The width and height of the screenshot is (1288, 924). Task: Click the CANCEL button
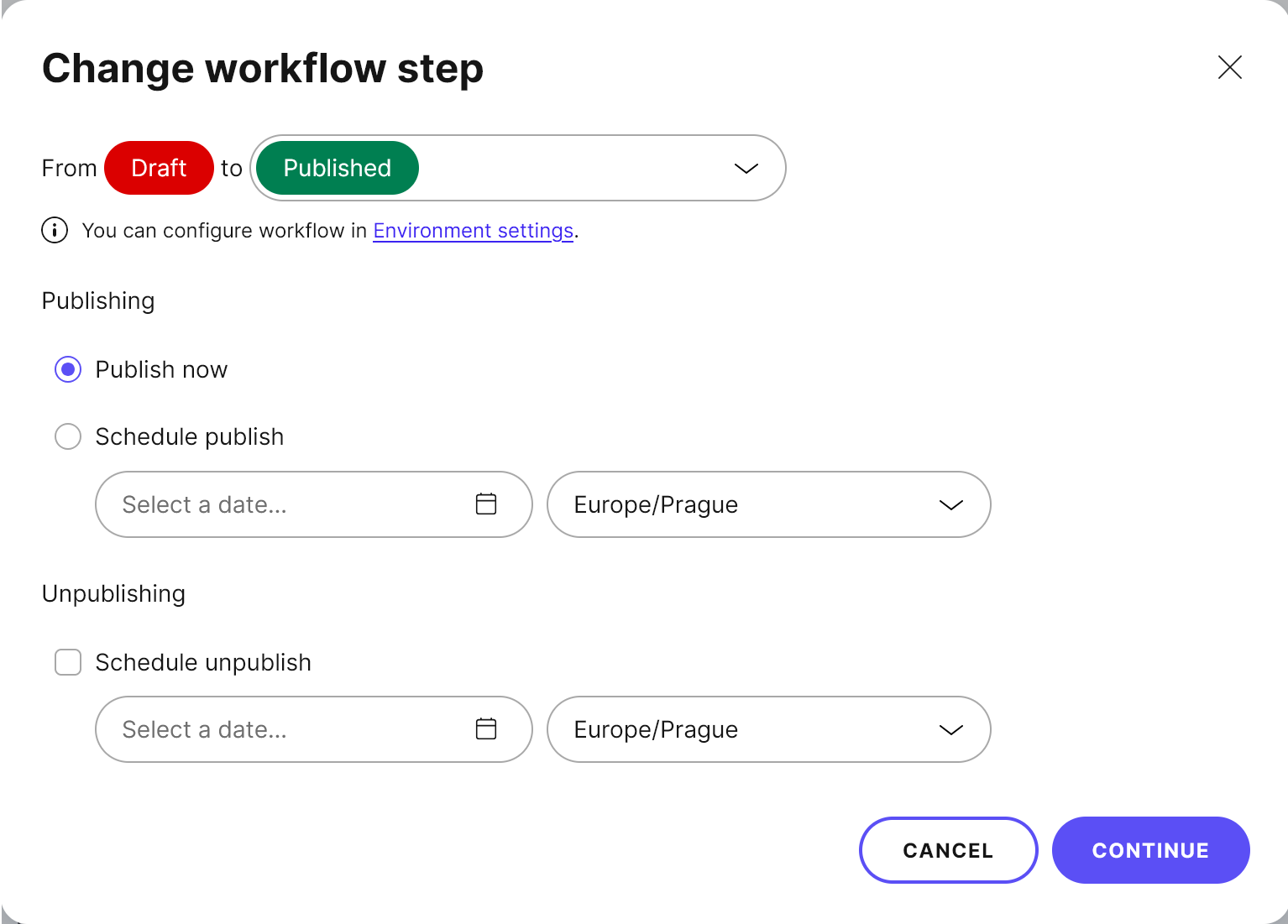coord(948,850)
